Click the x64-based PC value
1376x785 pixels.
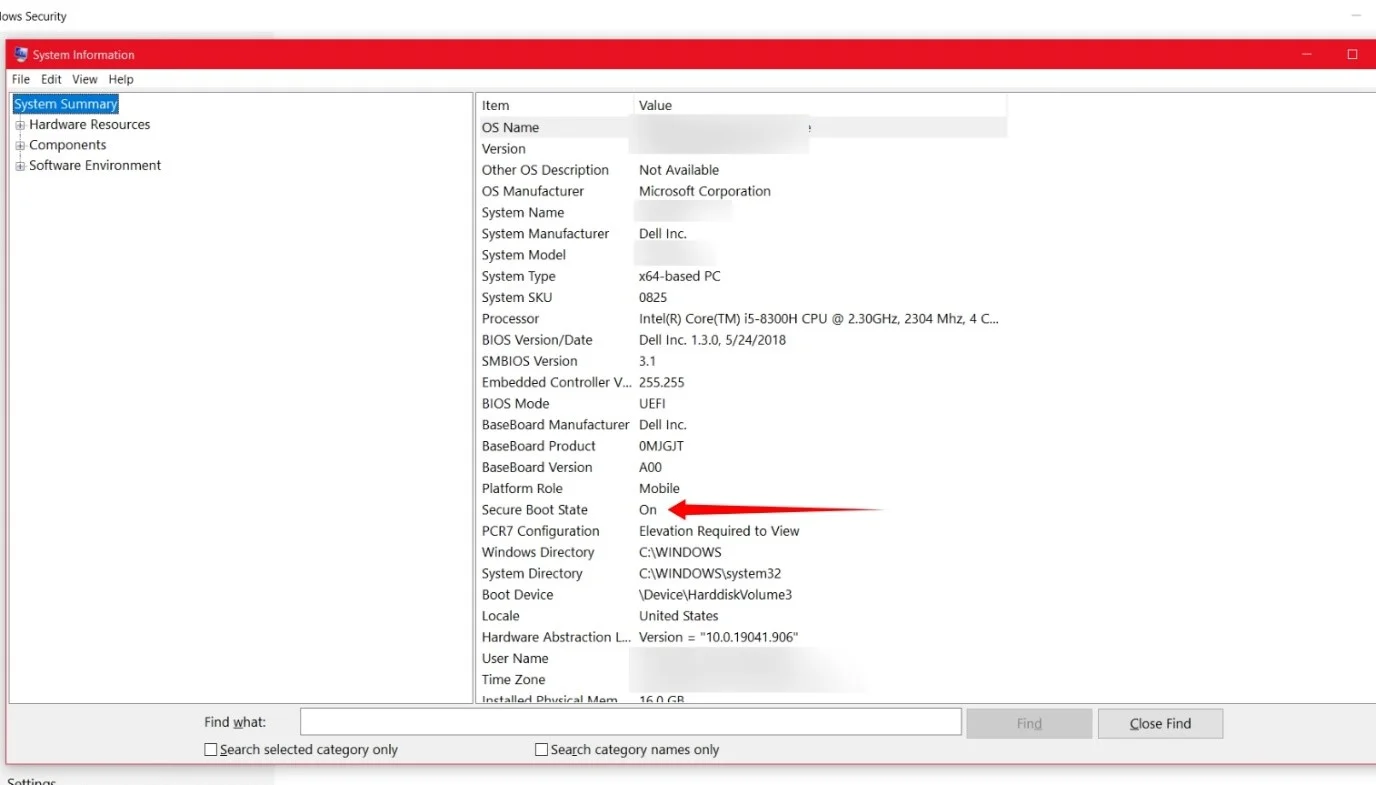tap(680, 276)
